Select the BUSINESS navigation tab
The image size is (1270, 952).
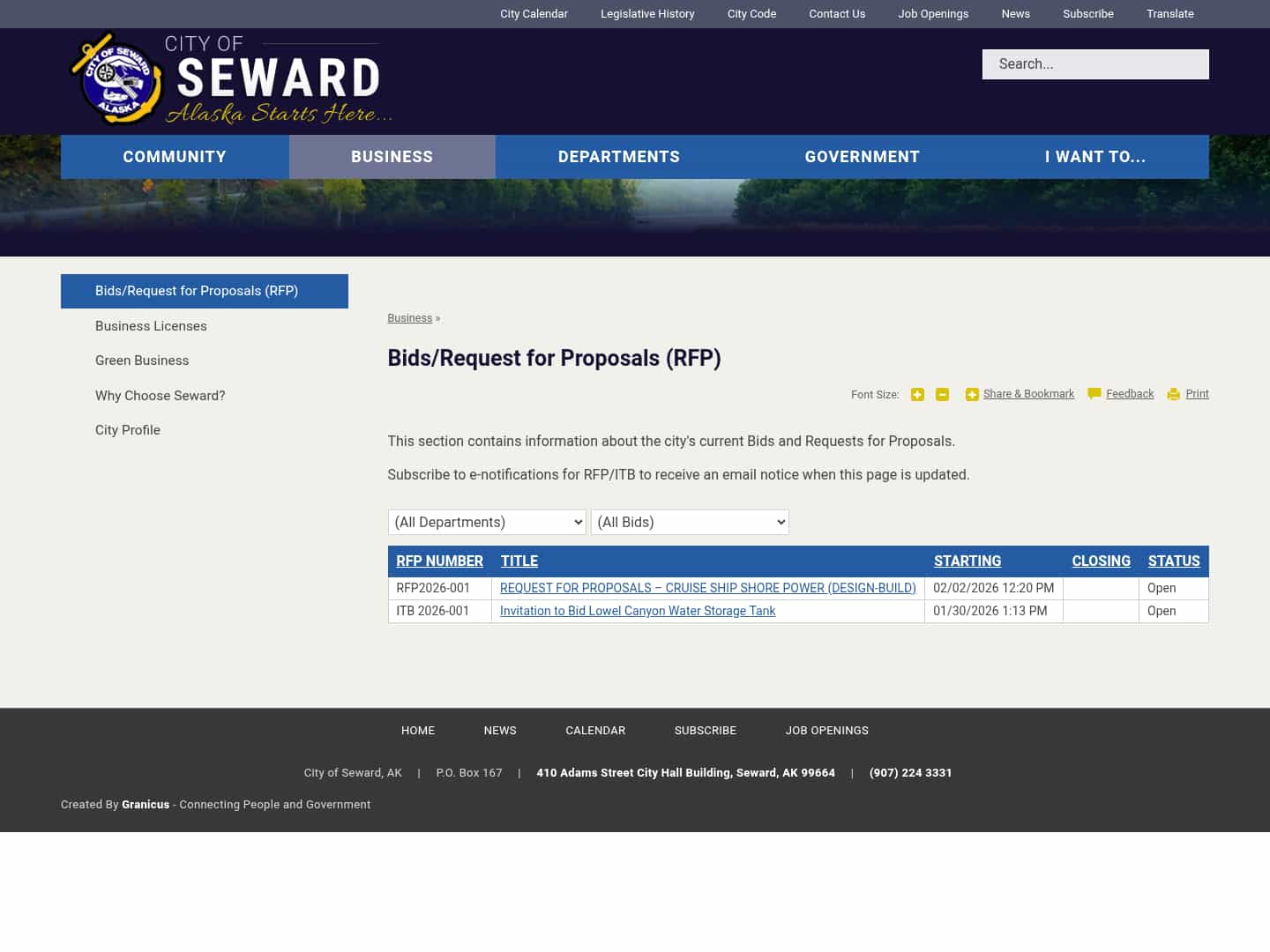pyautogui.click(x=392, y=156)
